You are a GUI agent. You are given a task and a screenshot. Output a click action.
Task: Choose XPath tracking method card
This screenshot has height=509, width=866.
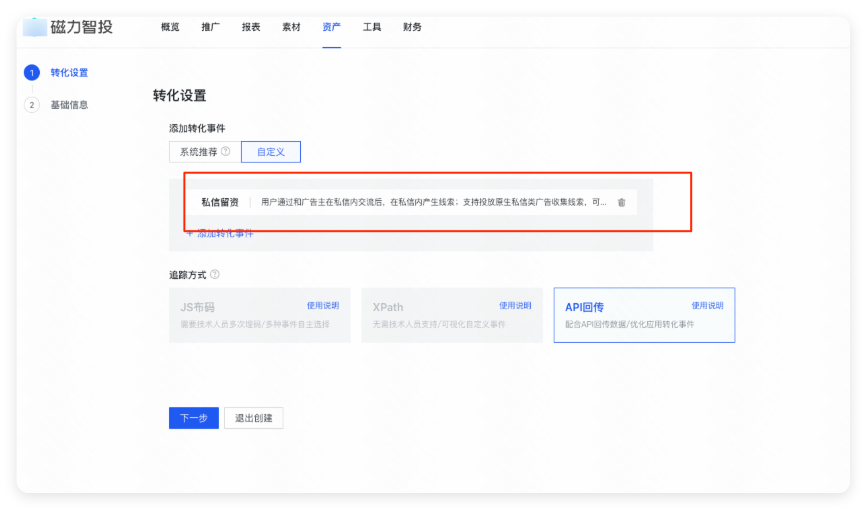[x=452, y=315]
